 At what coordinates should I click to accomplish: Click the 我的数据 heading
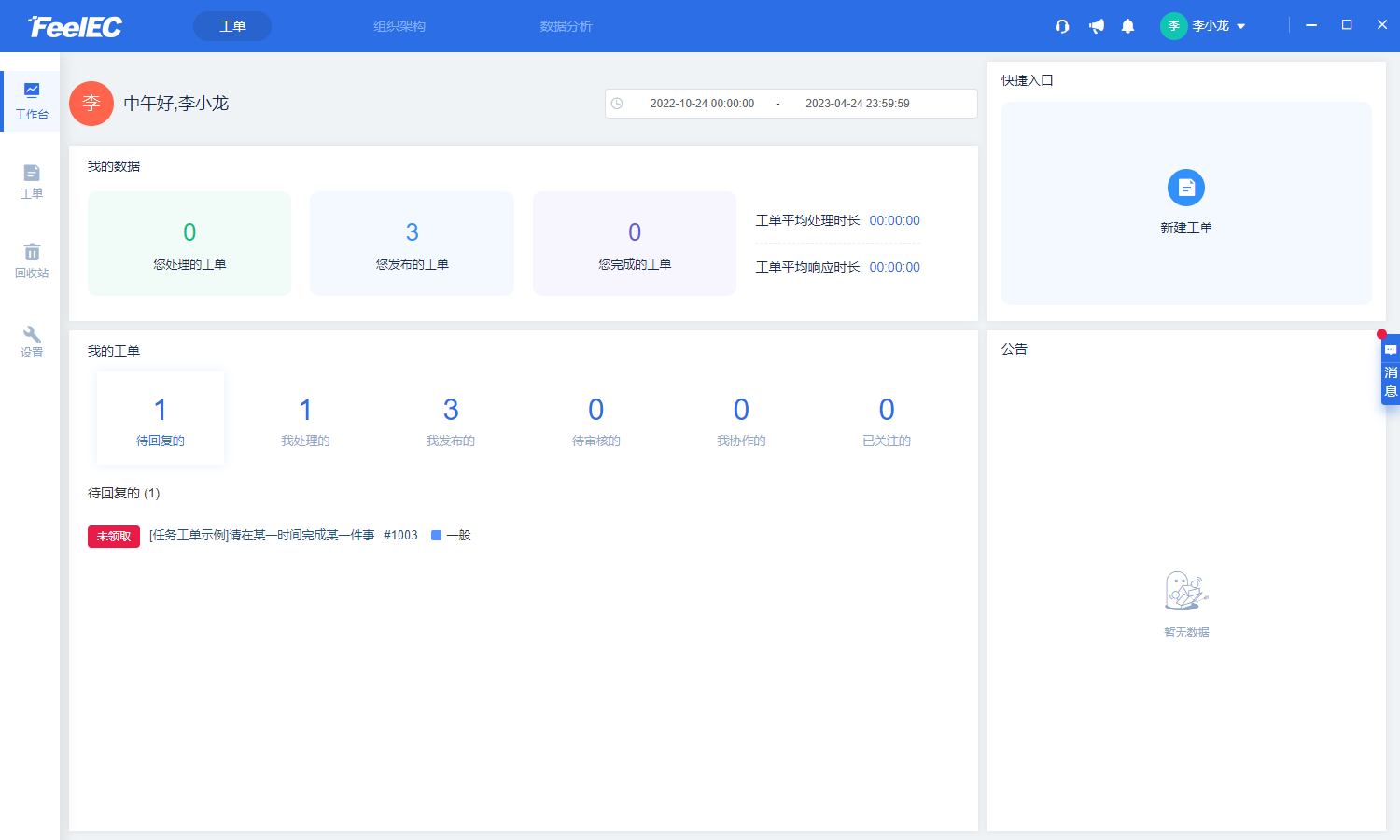coord(114,166)
